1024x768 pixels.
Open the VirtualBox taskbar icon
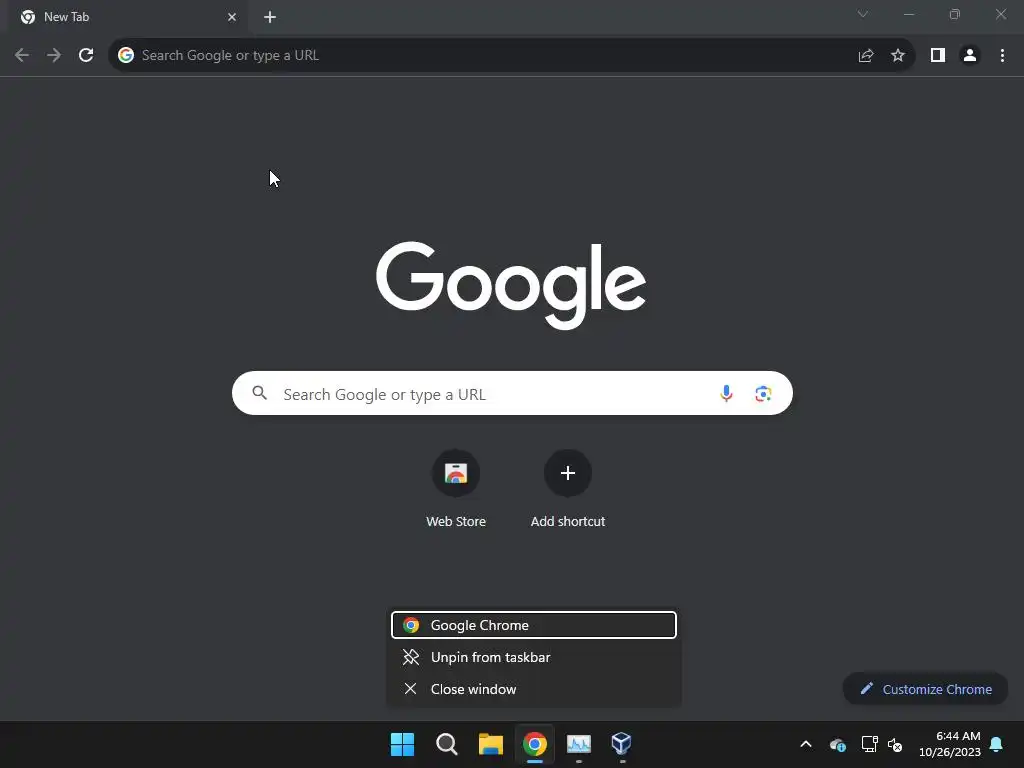click(622, 744)
